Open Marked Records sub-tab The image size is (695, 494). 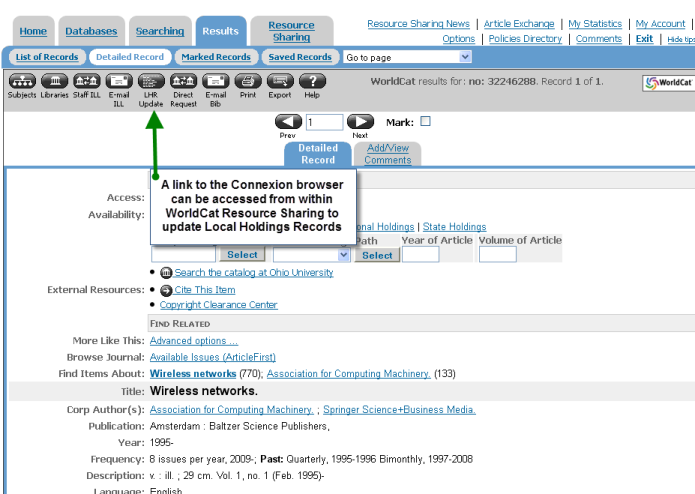tap(216, 57)
